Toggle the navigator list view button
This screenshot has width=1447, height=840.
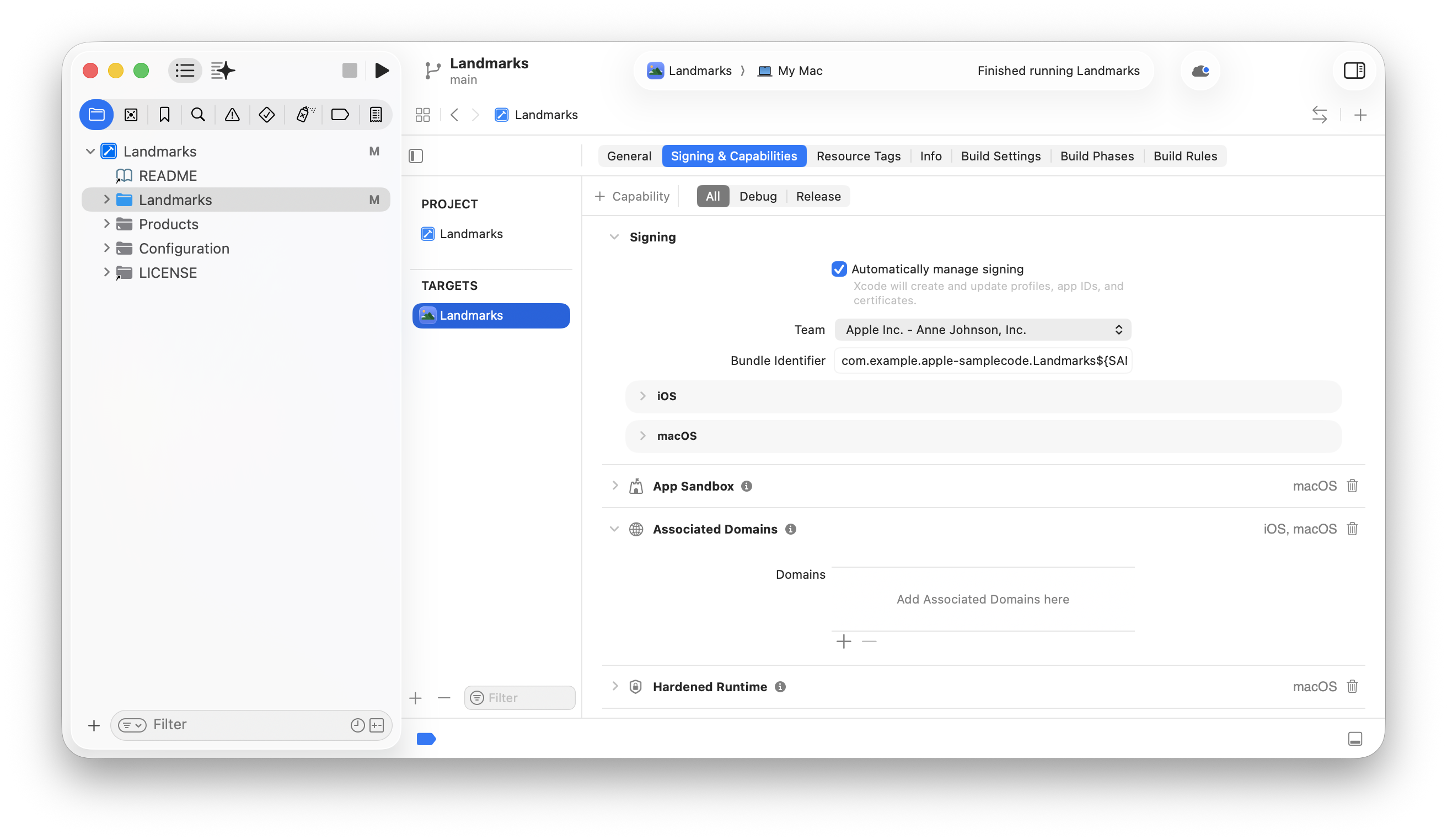(x=185, y=71)
